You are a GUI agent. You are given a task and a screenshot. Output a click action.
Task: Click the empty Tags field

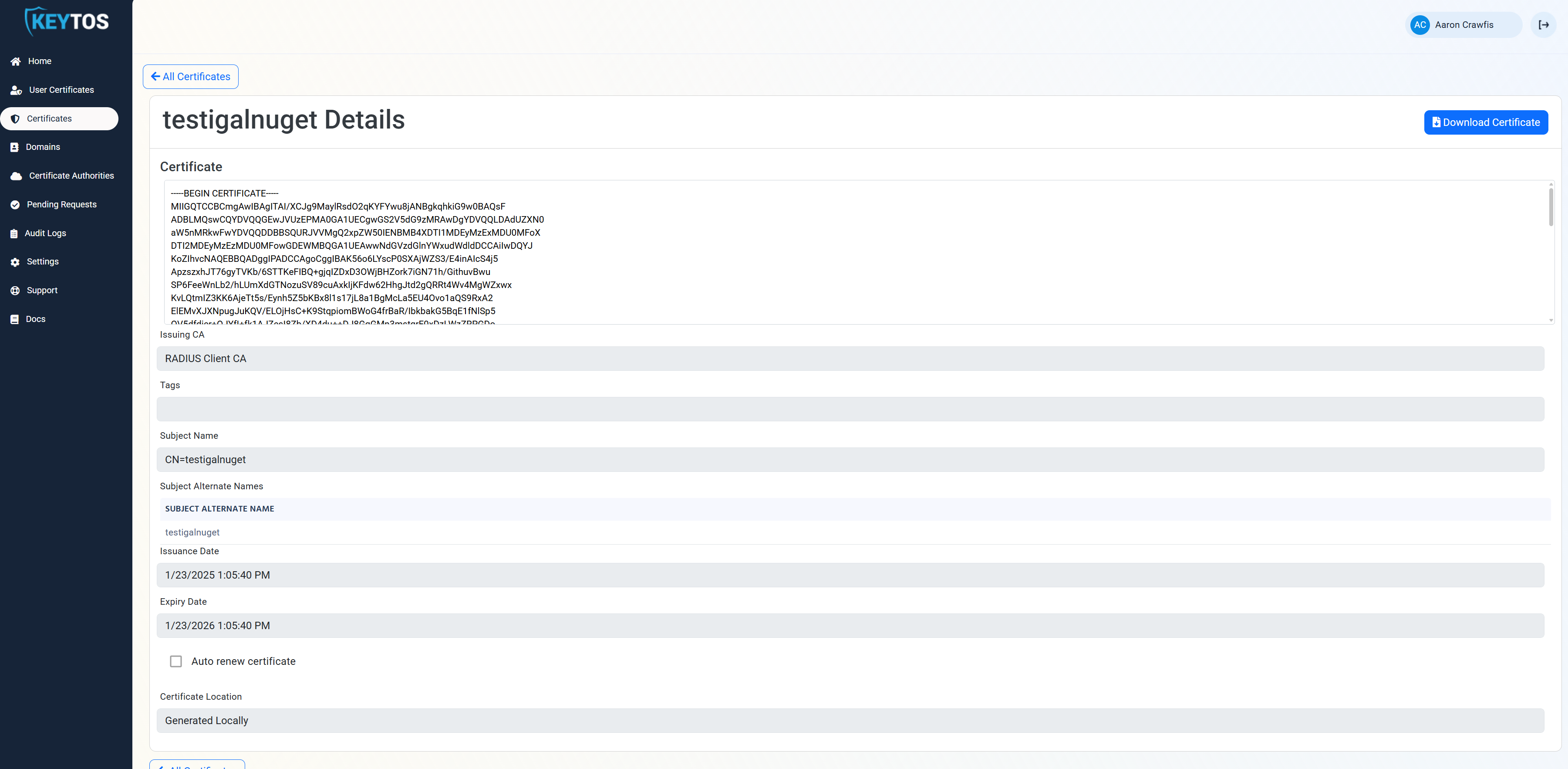click(x=850, y=409)
